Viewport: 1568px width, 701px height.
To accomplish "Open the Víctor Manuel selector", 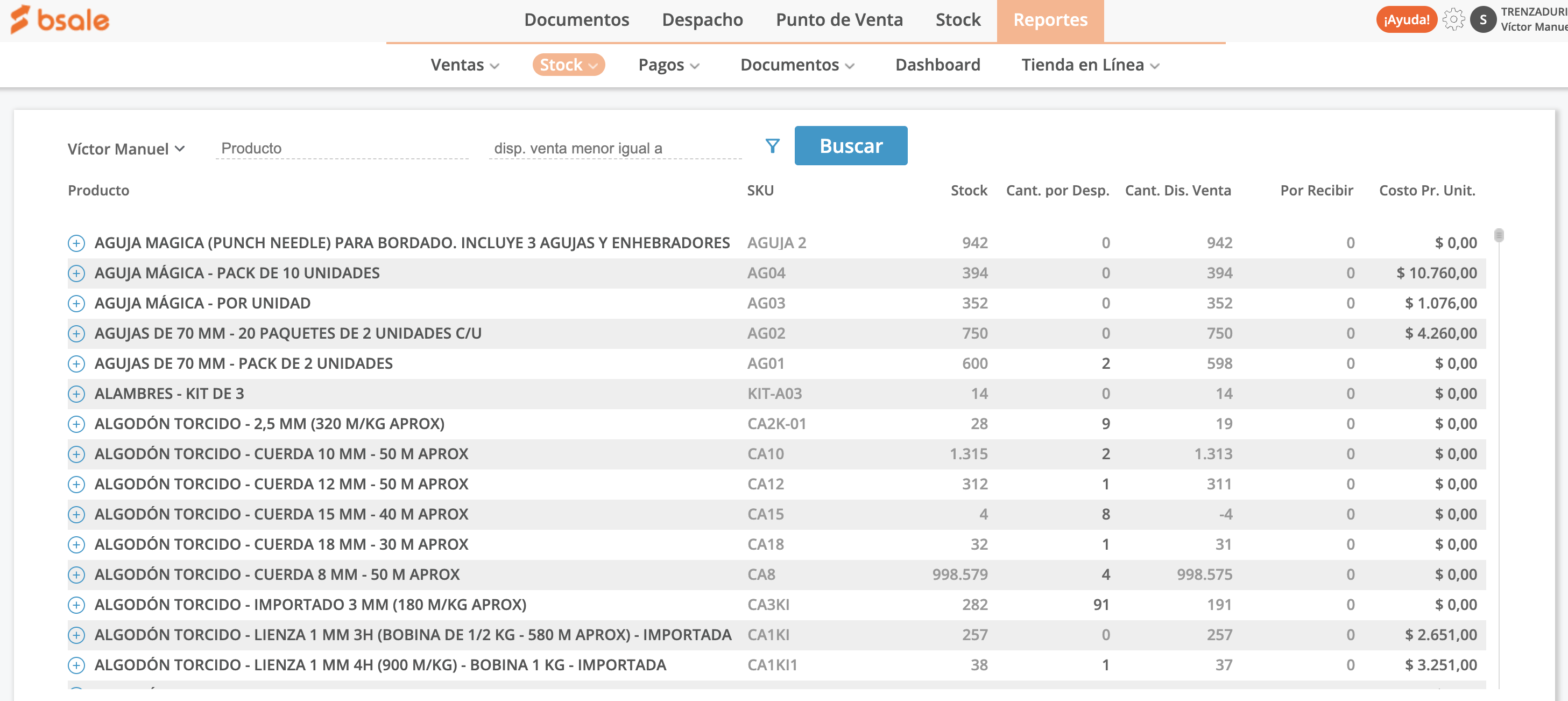I will click(125, 148).
